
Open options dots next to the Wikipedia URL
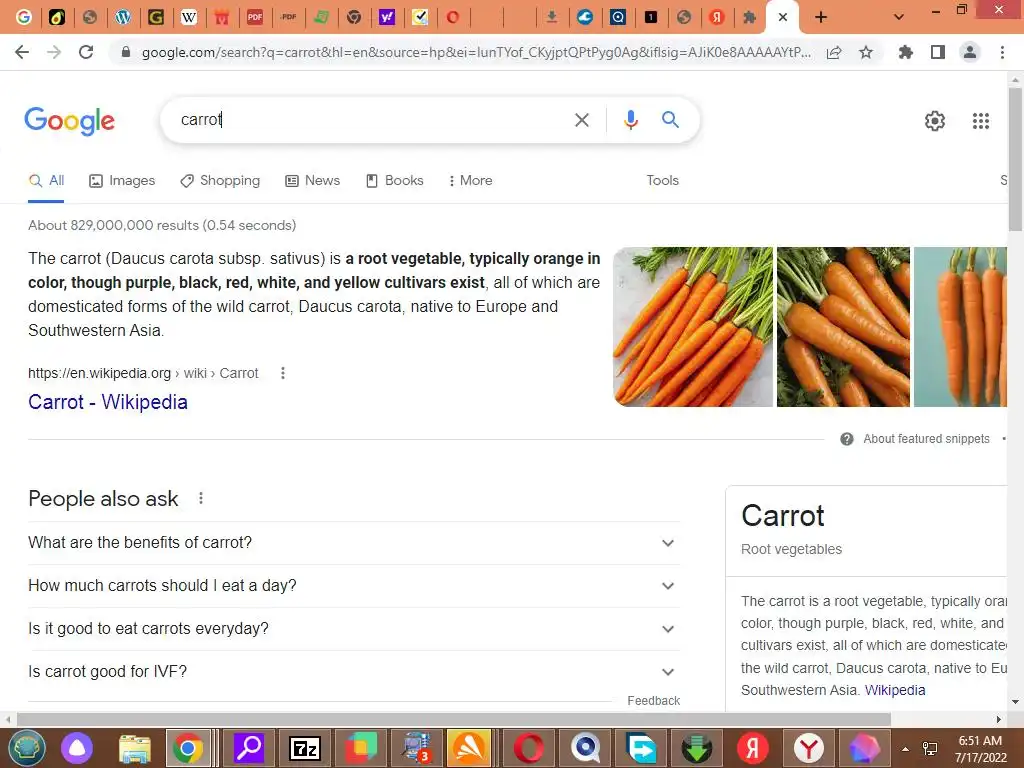pyautogui.click(x=283, y=373)
